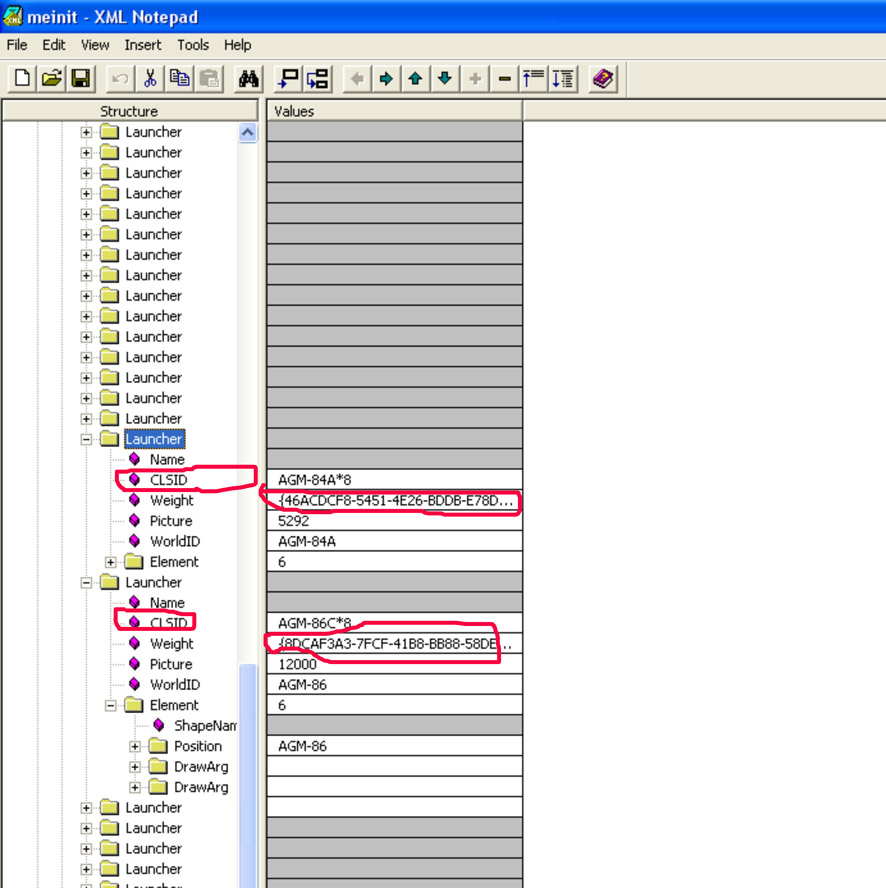The height and width of the screenshot is (888, 886).
Task: Save the file with floppy disk icon
Action: [81, 79]
